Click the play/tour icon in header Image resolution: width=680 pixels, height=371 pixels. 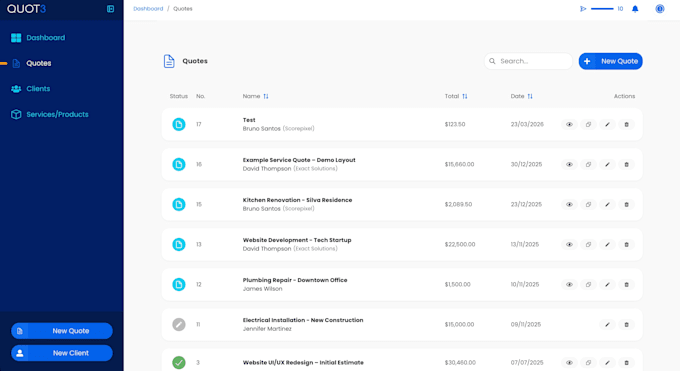pos(583,9)
